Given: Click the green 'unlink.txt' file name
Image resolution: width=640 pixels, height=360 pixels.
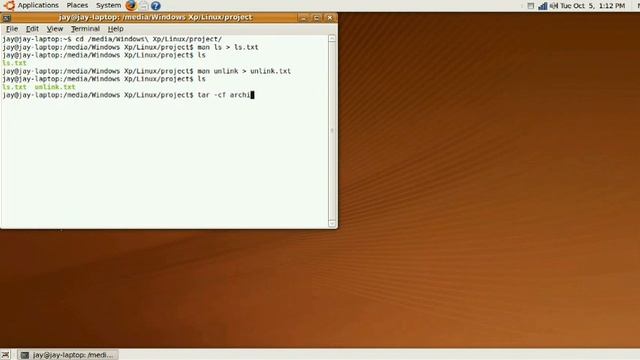Looking at the screenshot, I should click(55, 87).
